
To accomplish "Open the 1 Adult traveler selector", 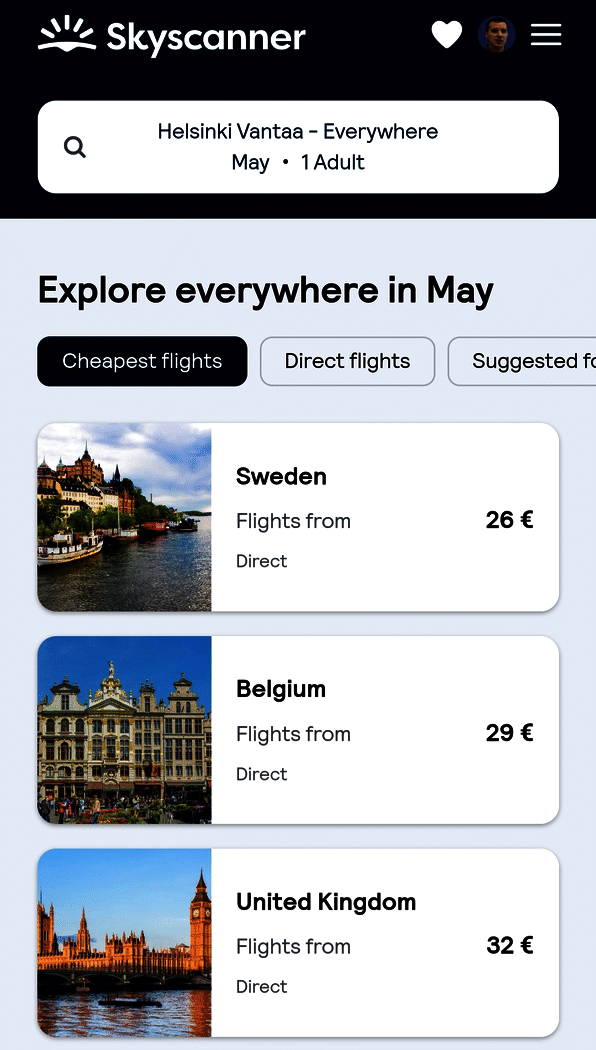I will 332,162.
